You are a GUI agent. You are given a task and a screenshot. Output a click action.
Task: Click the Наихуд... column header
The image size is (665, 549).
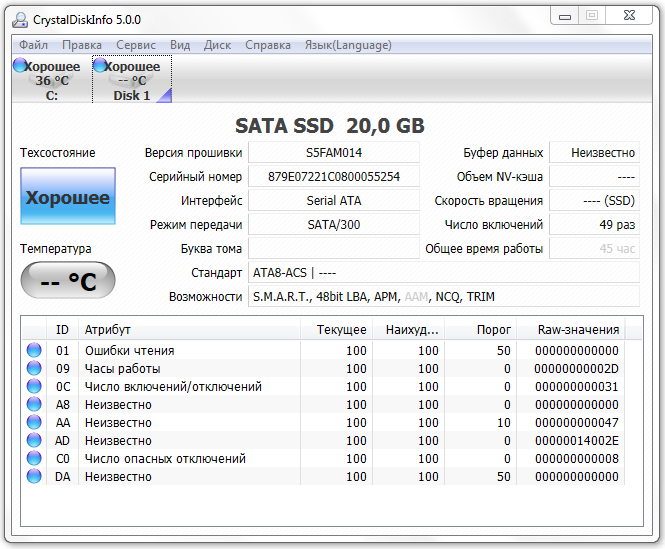coord(409,330)
